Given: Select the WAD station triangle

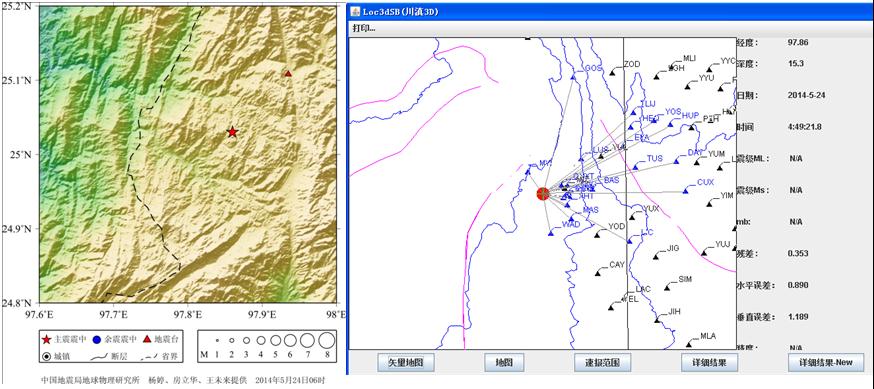Looking at the screenshot, I should tap(551, 233).
